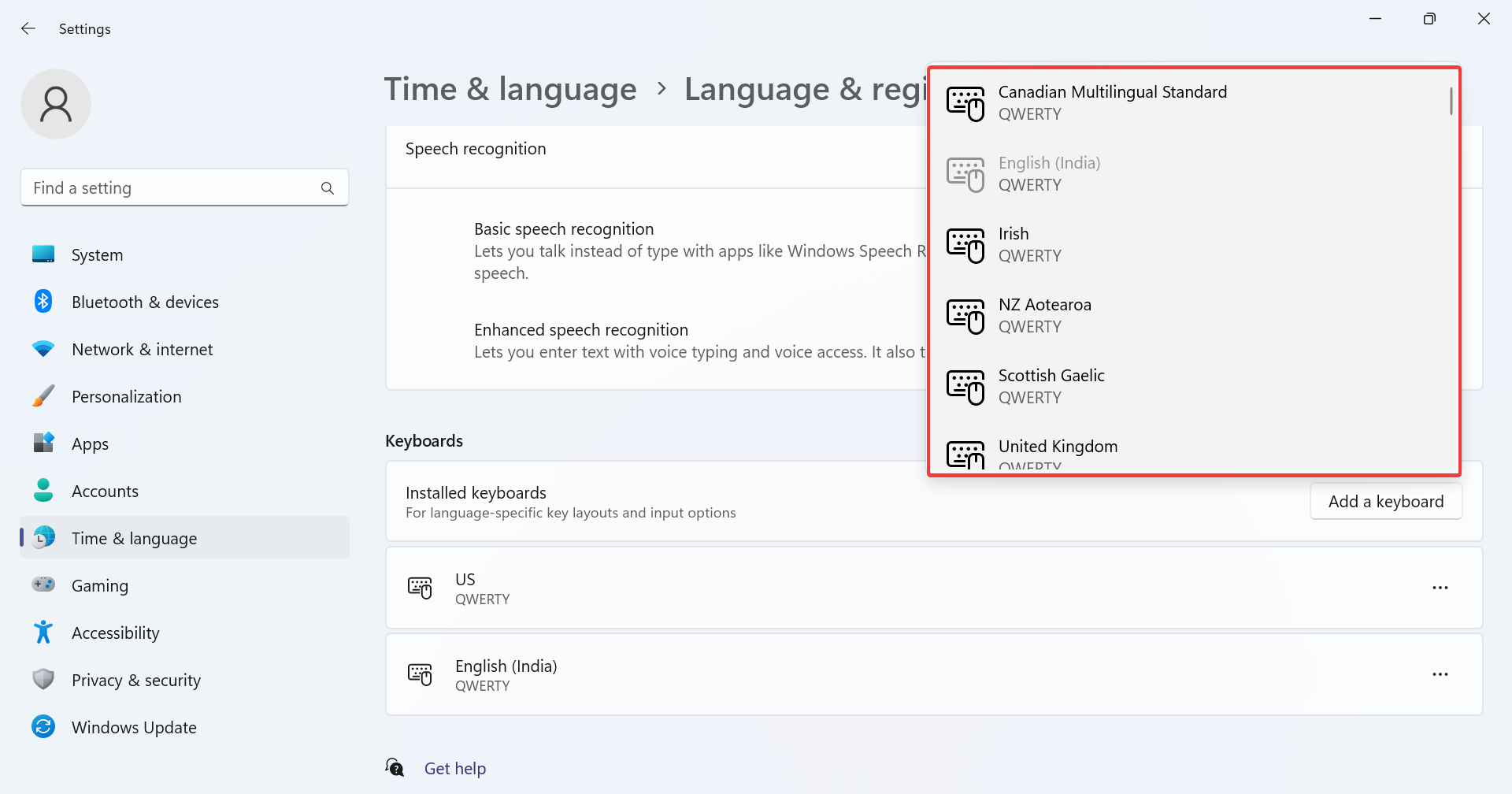Image resolution: width=1512 pixels, height=794 pixels.
Task: Open options menu for US keyboard
Action: click(x=1441, y=587)
